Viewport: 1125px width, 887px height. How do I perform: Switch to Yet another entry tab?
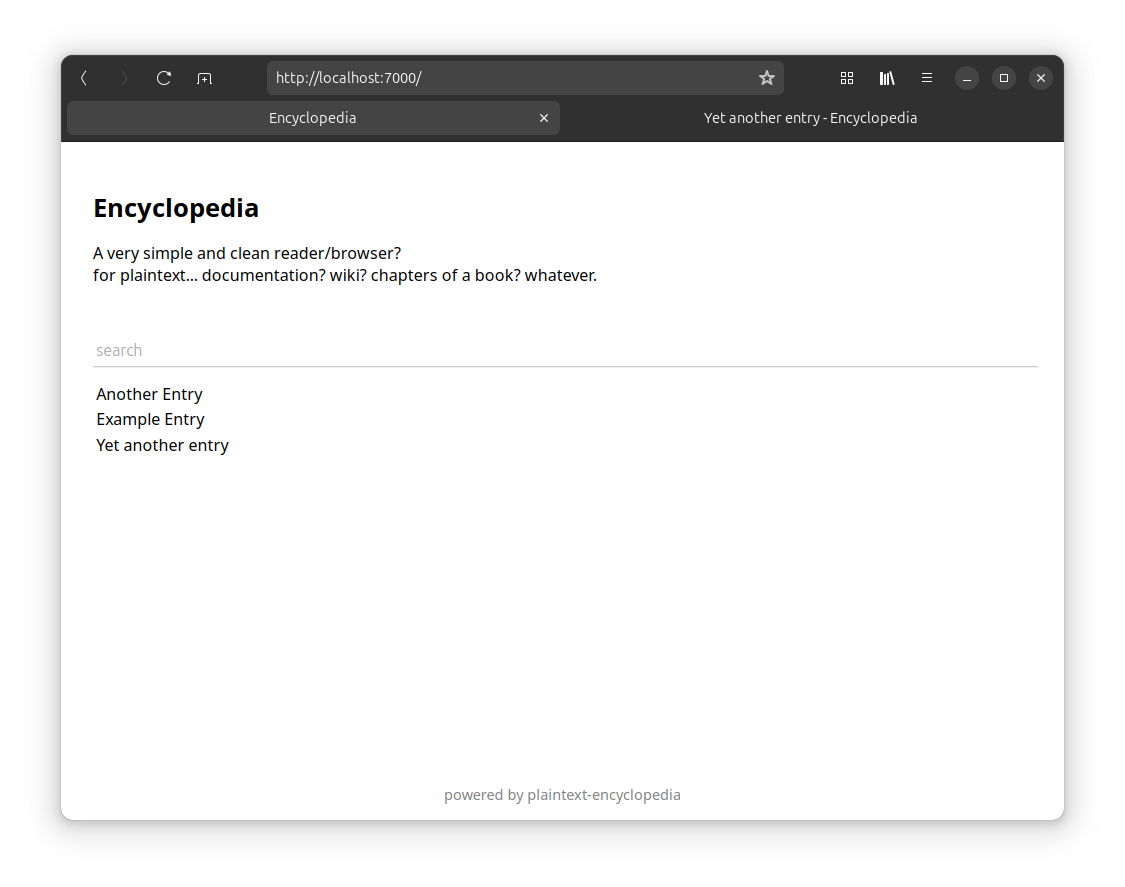810,118
